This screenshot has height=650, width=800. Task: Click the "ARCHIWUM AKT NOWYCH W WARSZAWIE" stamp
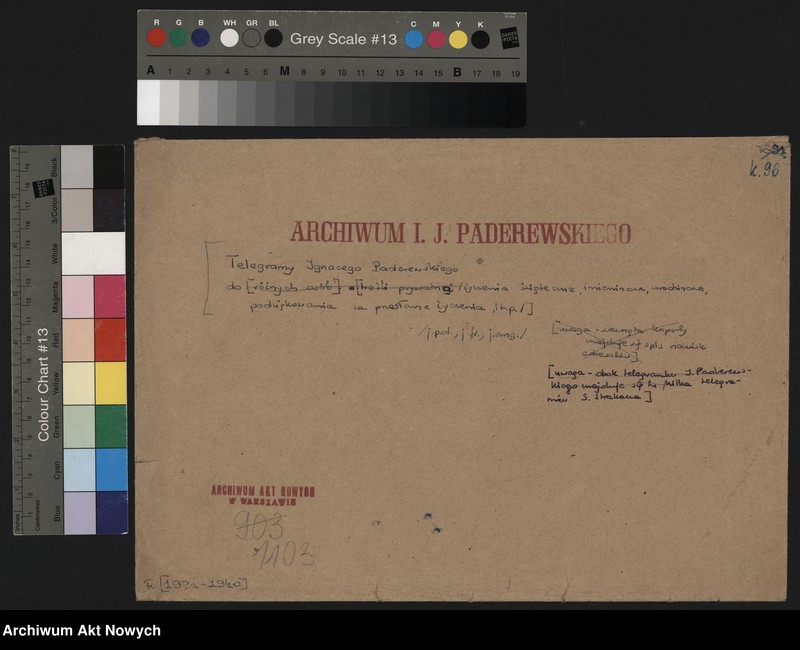pyautogui.click(x=263, y=496)
